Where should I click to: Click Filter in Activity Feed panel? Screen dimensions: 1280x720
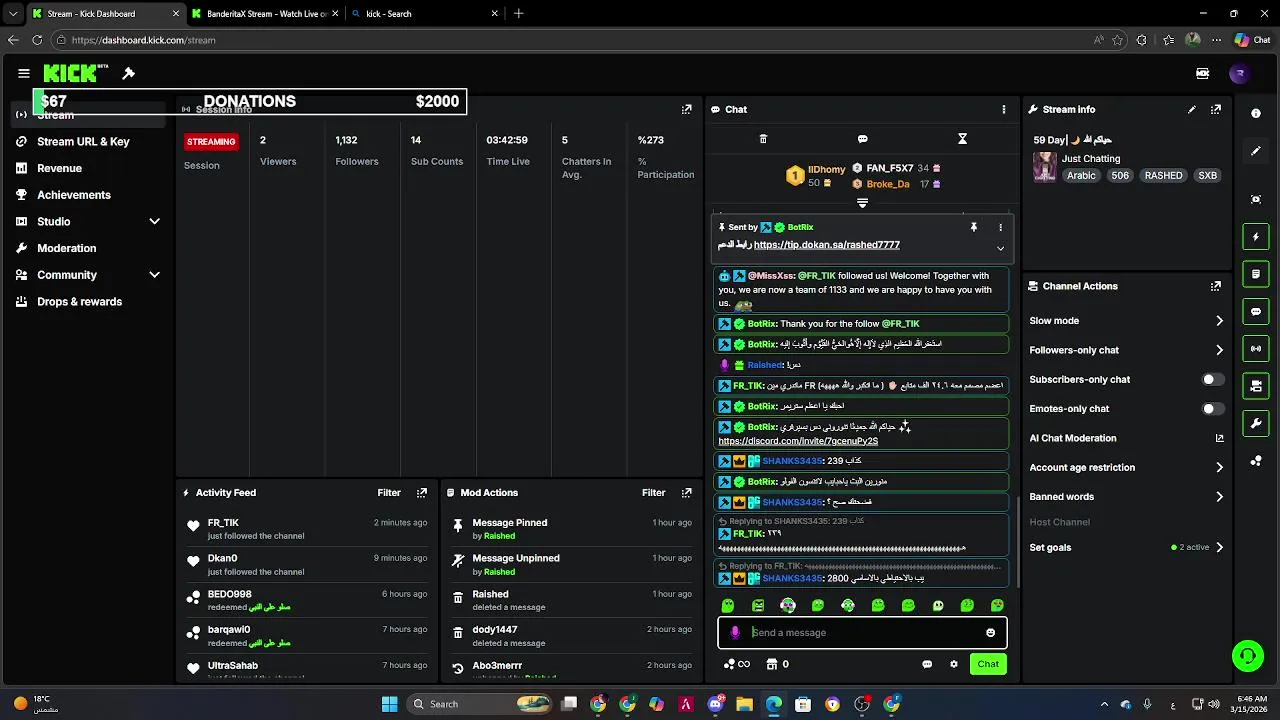389,493
